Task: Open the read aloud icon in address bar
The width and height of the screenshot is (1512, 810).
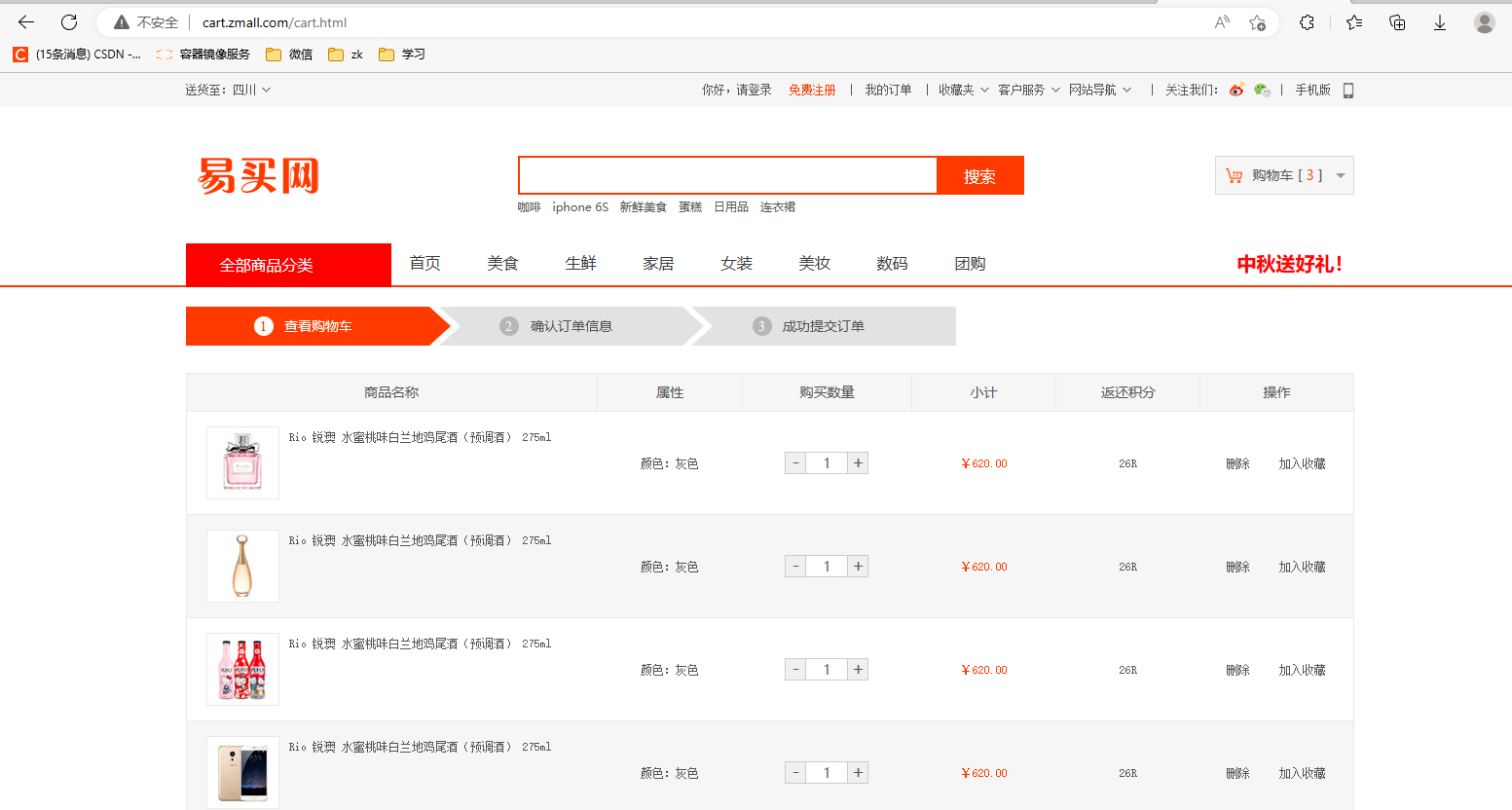Action: (x=1222, y=21)
